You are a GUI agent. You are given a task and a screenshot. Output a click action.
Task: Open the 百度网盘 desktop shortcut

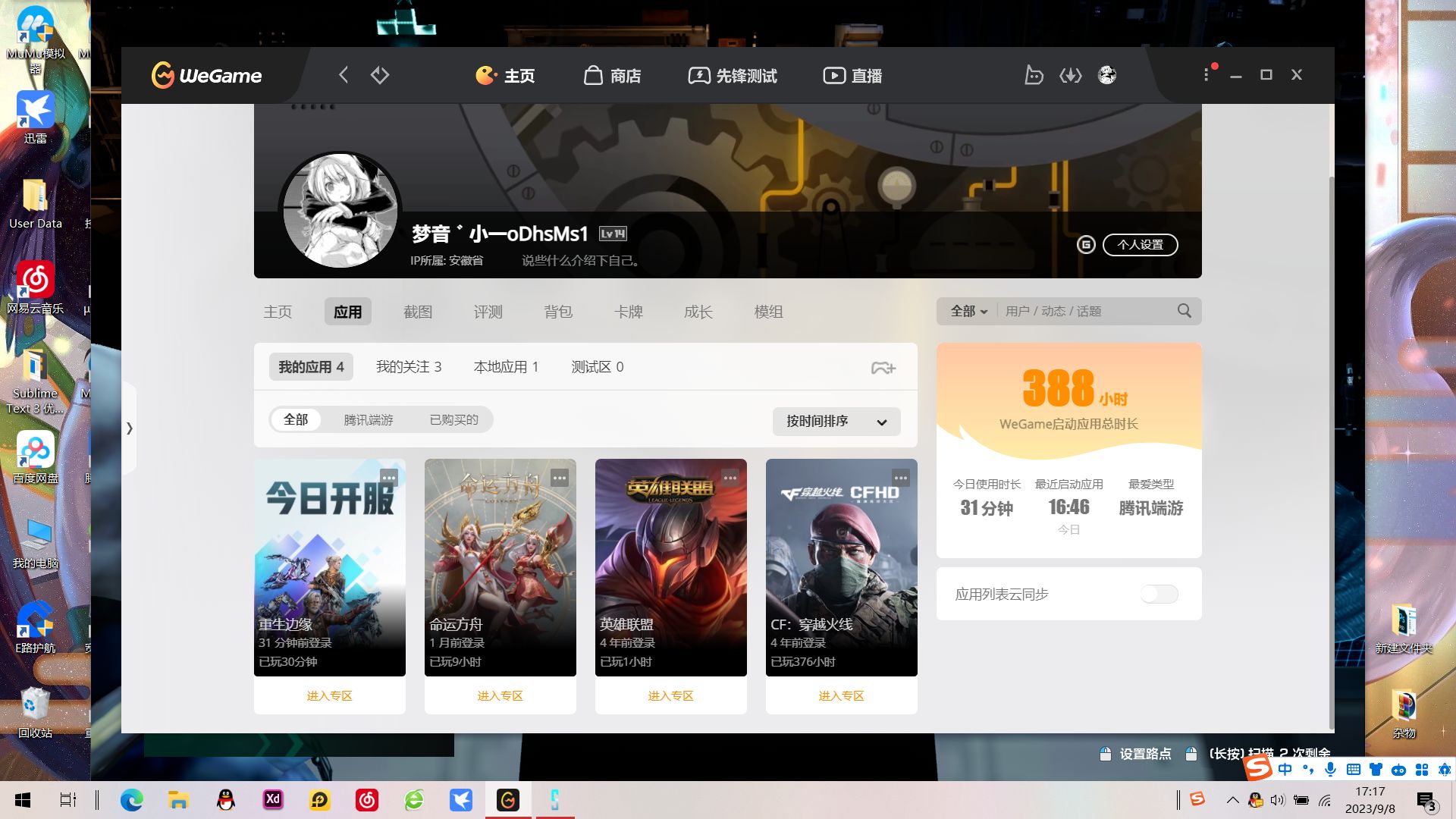(x=35, y=457)
